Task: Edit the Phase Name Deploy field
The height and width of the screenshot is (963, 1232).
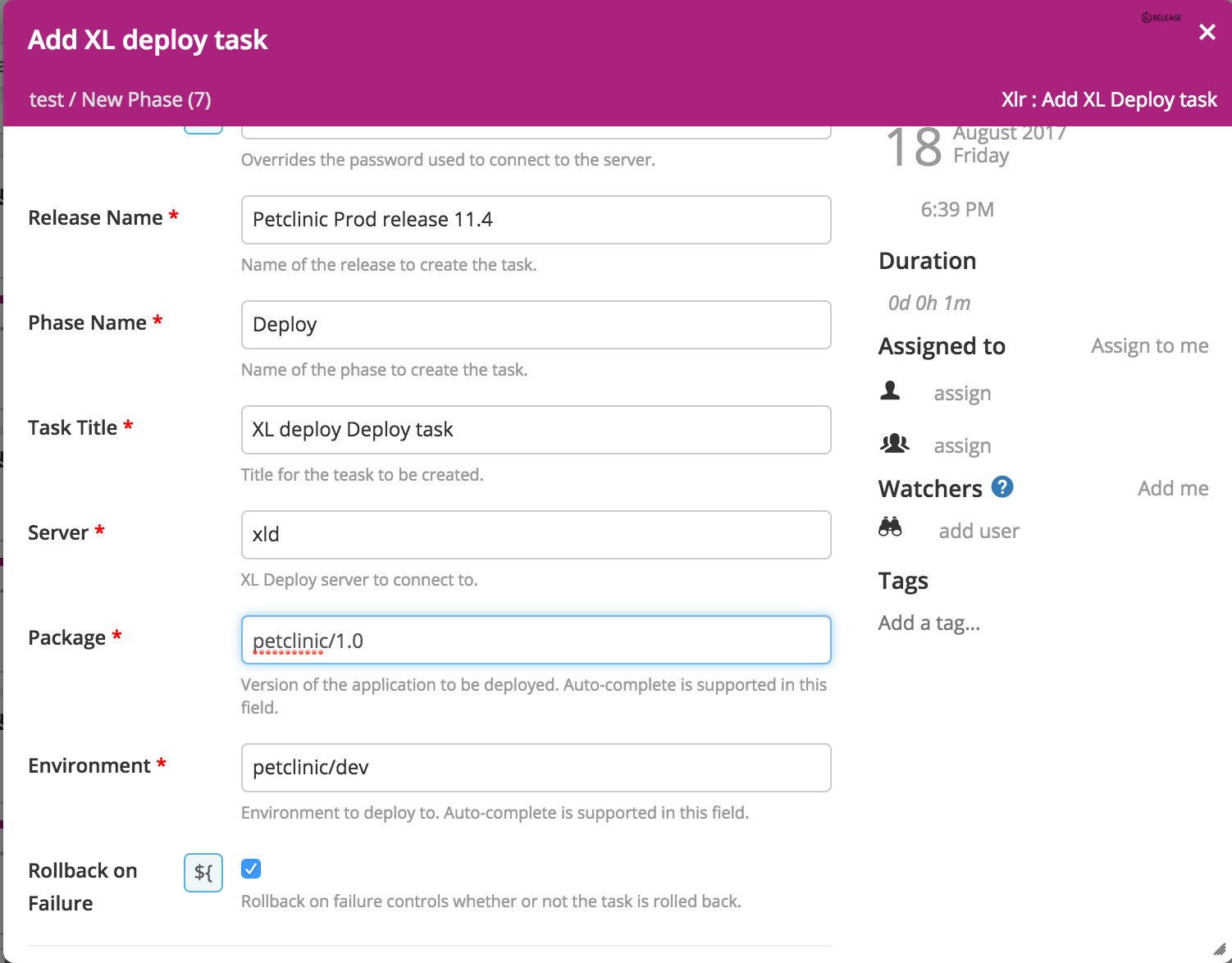Action: click(x=536, y=325)
